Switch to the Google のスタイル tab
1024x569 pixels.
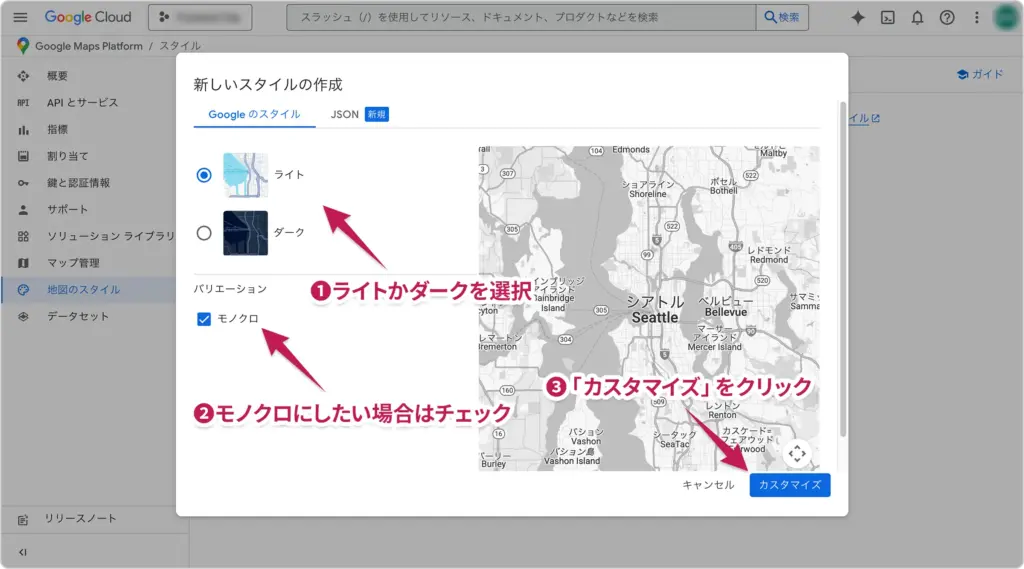click(x=254, y=114)
